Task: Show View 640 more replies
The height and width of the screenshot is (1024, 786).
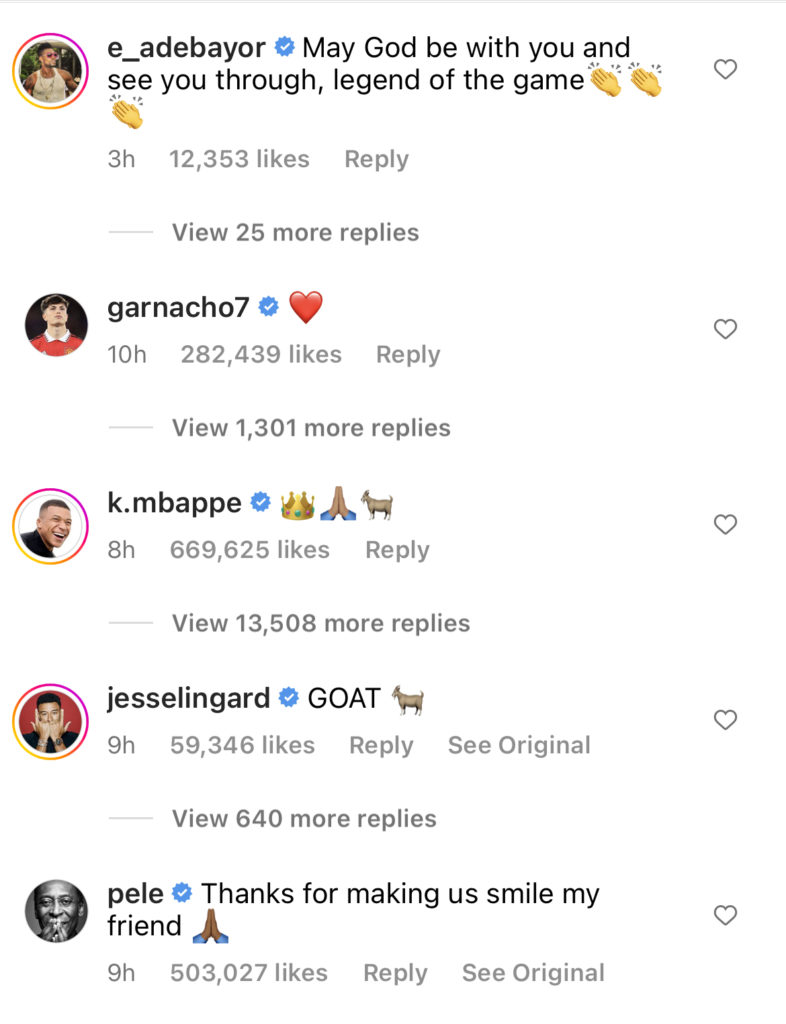Action: (304, 818)
